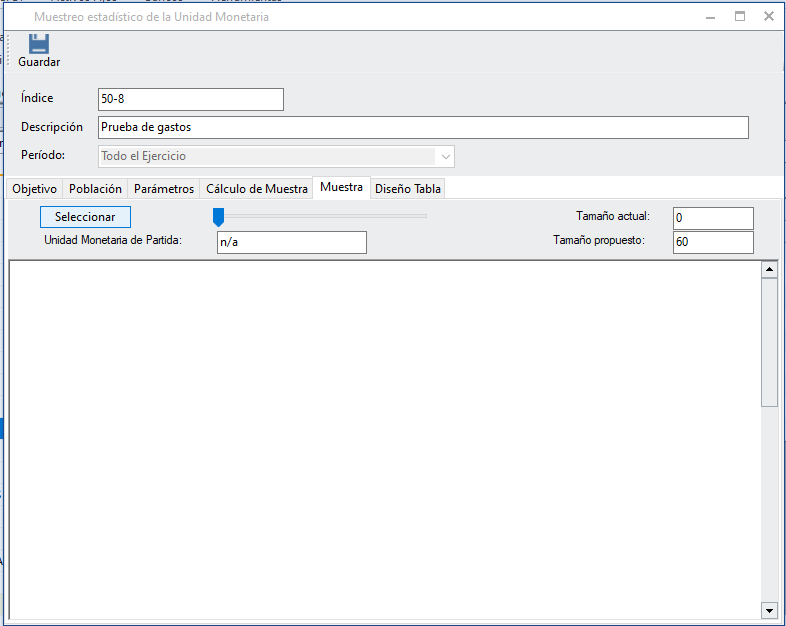Minimize the Muestreo estadístico window

[709, 16]
